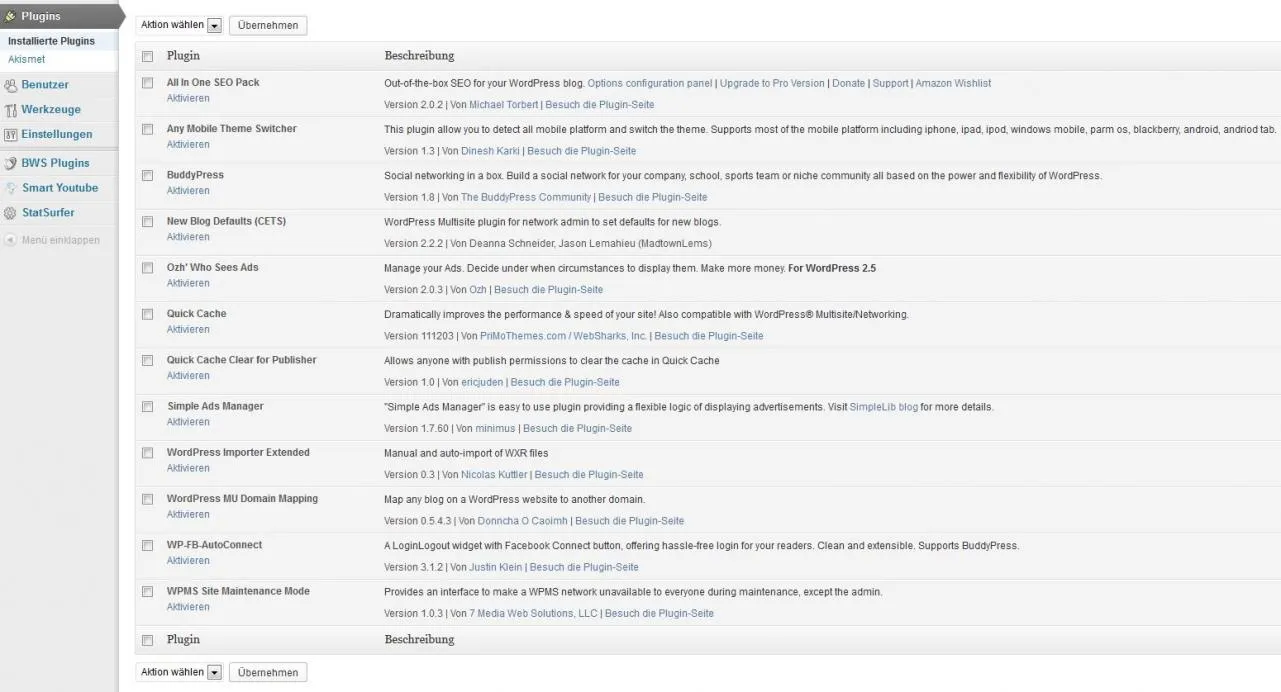Image resolution: width=1281 pixels, height=692 pixels.
Task: Open author Dinesh Karki link
Action: pos(490,151)
